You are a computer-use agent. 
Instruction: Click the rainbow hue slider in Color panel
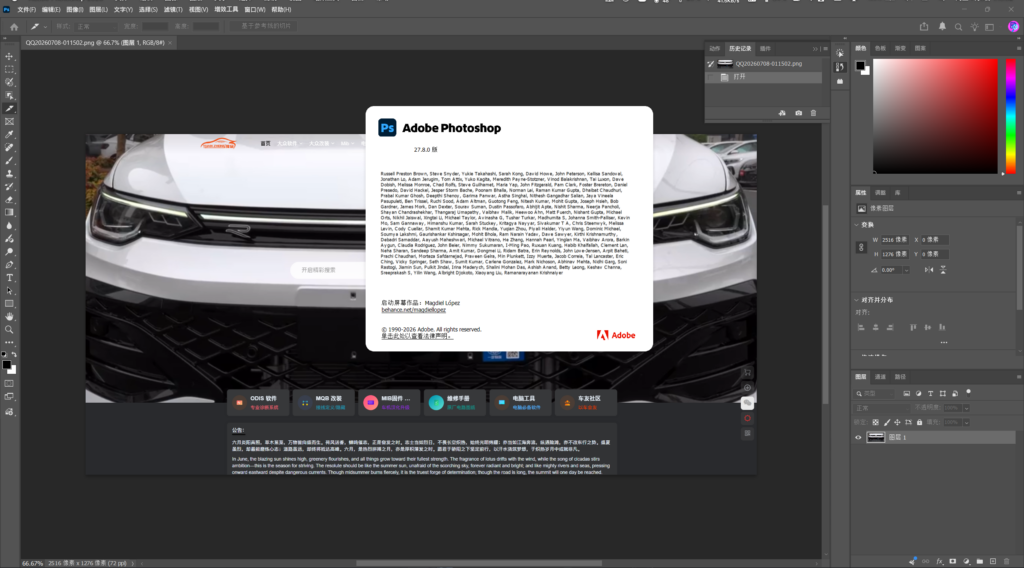tap(1010, 116)
